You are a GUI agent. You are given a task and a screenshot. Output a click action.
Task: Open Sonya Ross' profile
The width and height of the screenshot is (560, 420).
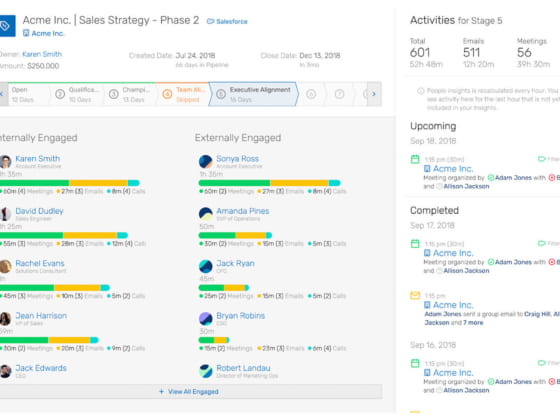coord(238,159)
